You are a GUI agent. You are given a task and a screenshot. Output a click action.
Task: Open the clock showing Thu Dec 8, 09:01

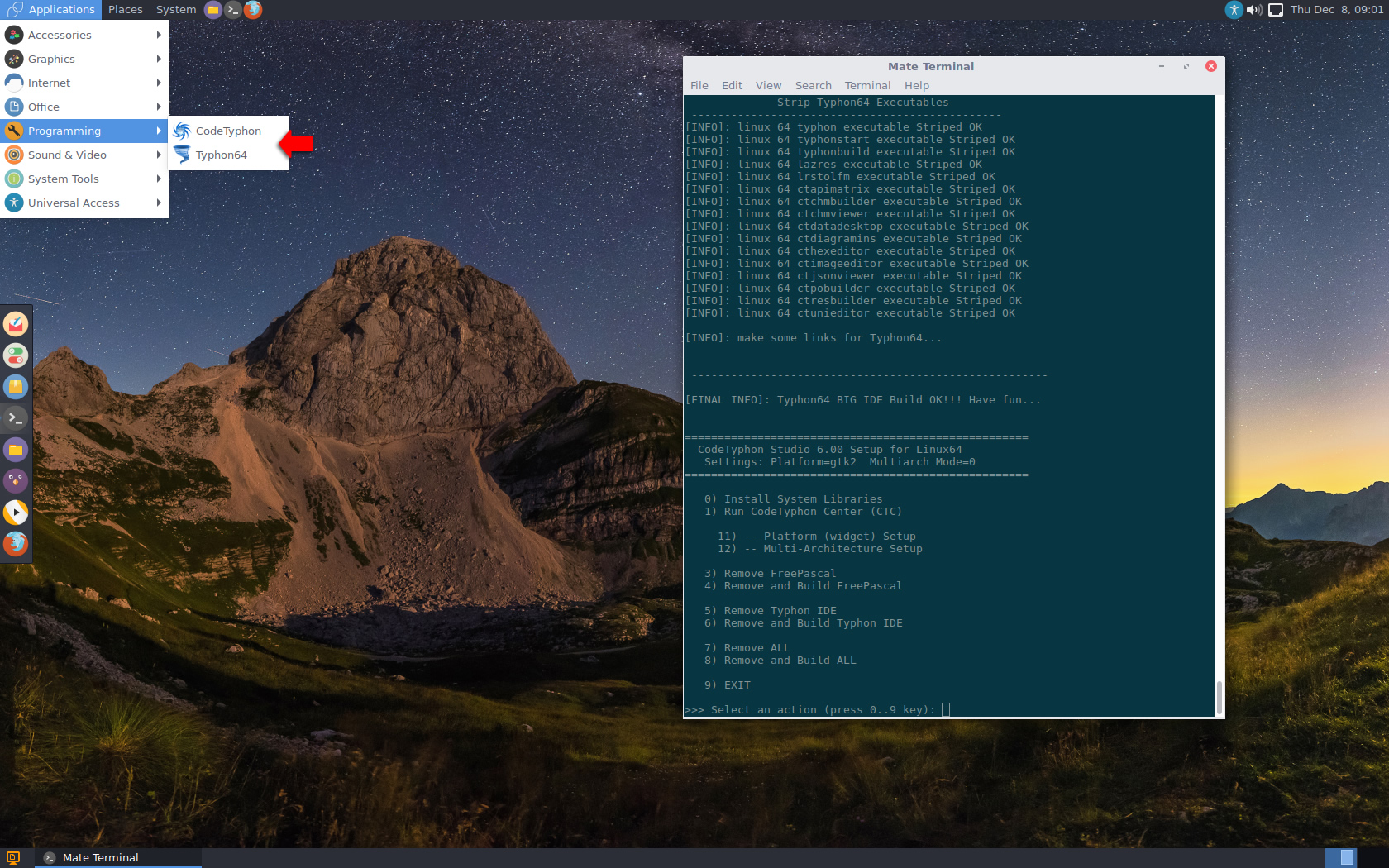(1336, 10)
